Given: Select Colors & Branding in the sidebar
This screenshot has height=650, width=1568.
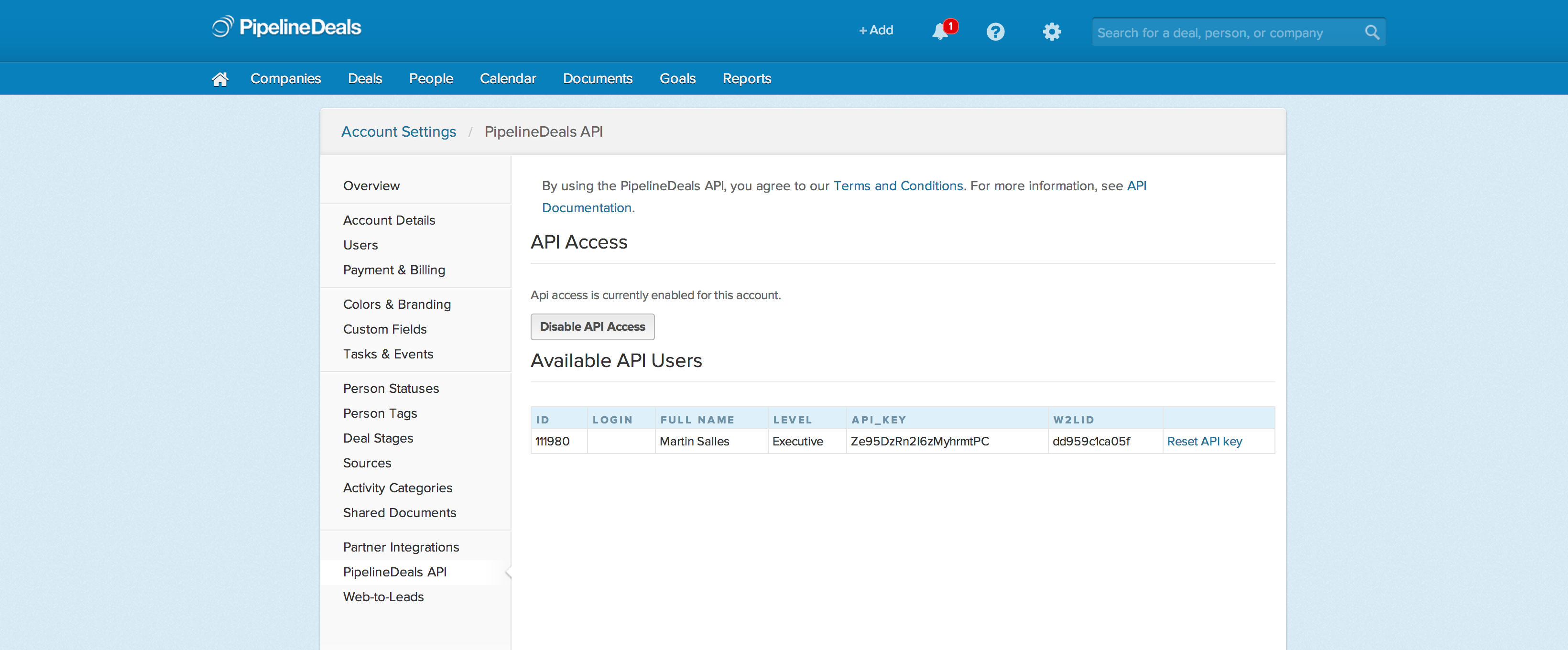Looking at the screenshot, I should click(397, 304).
